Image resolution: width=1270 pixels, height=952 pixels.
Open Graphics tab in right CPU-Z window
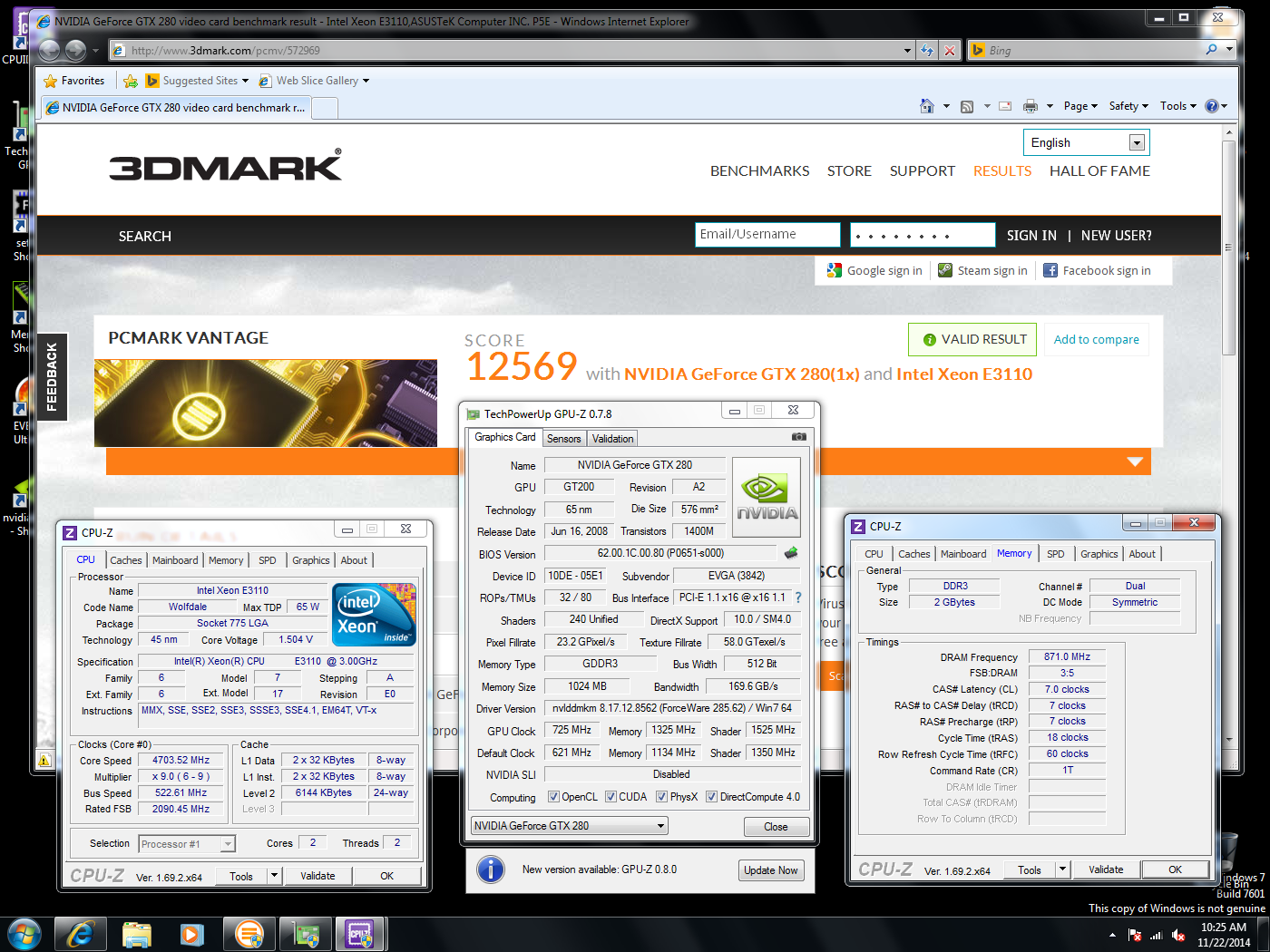coord(1099,554)
